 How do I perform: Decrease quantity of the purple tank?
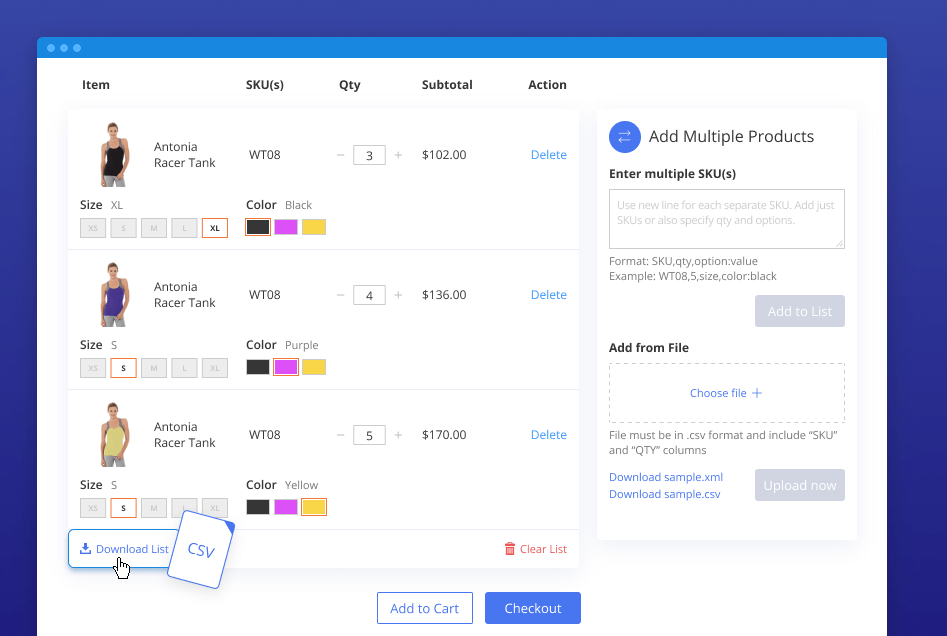pyautogui.click(x=341, y=295)
